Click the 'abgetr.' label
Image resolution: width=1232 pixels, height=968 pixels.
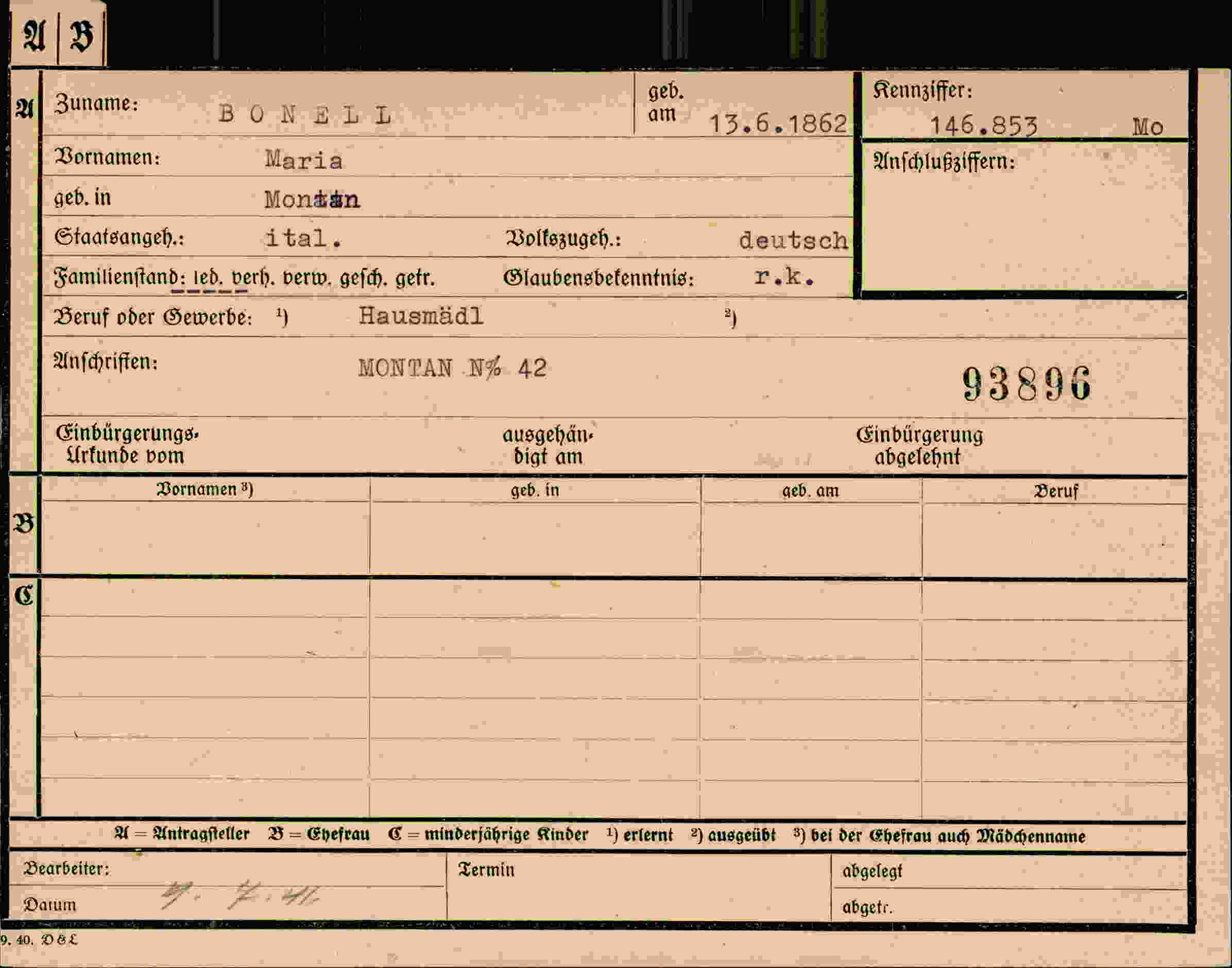867,907
